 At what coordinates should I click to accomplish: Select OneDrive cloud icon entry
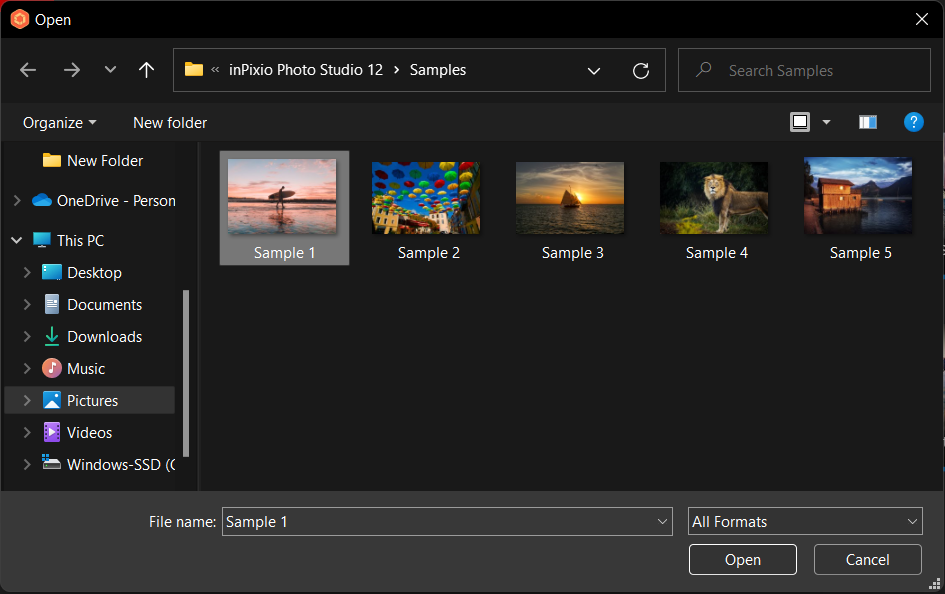pos(42,201)
